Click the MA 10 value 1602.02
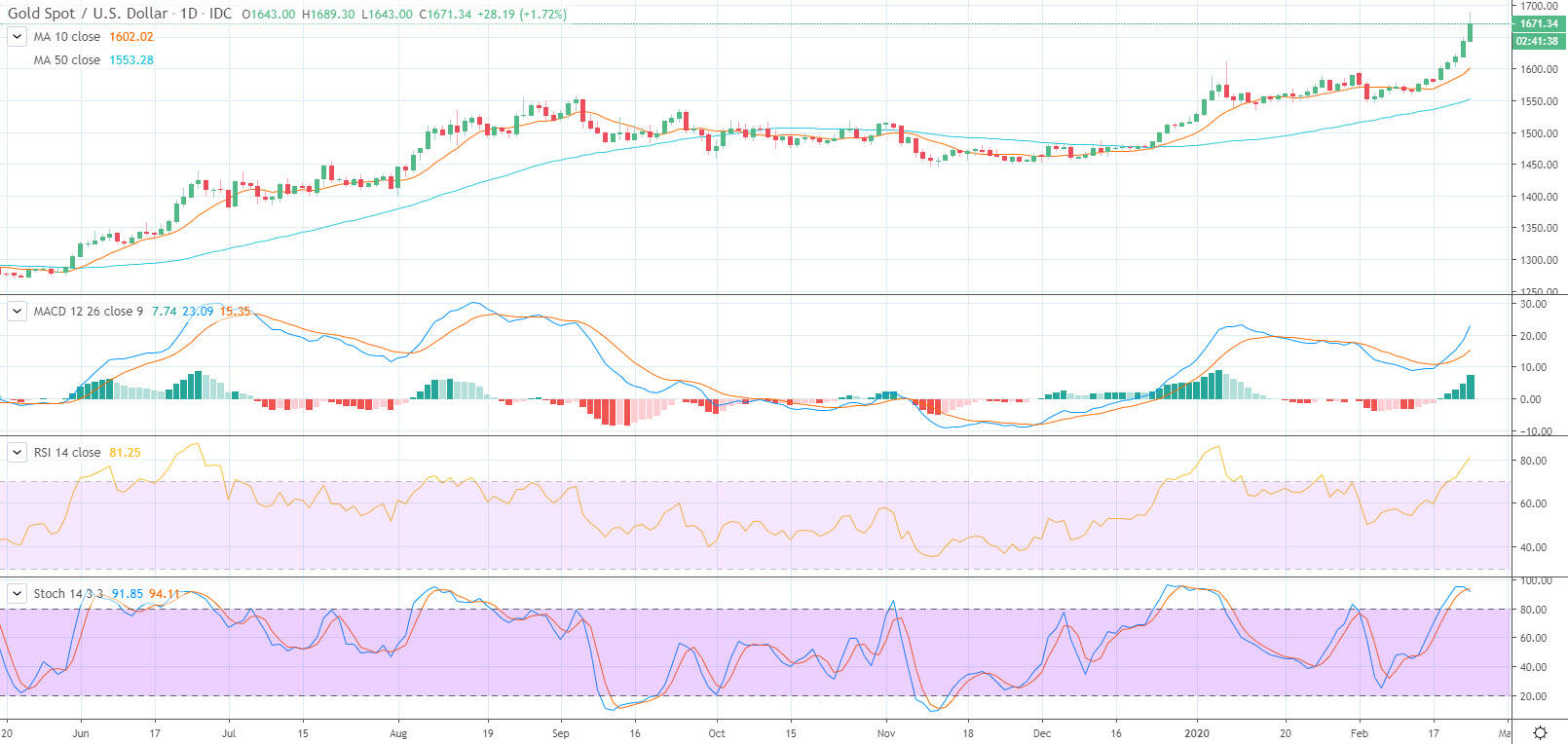This screenshot has width=1568, height=744. (131, 37)
